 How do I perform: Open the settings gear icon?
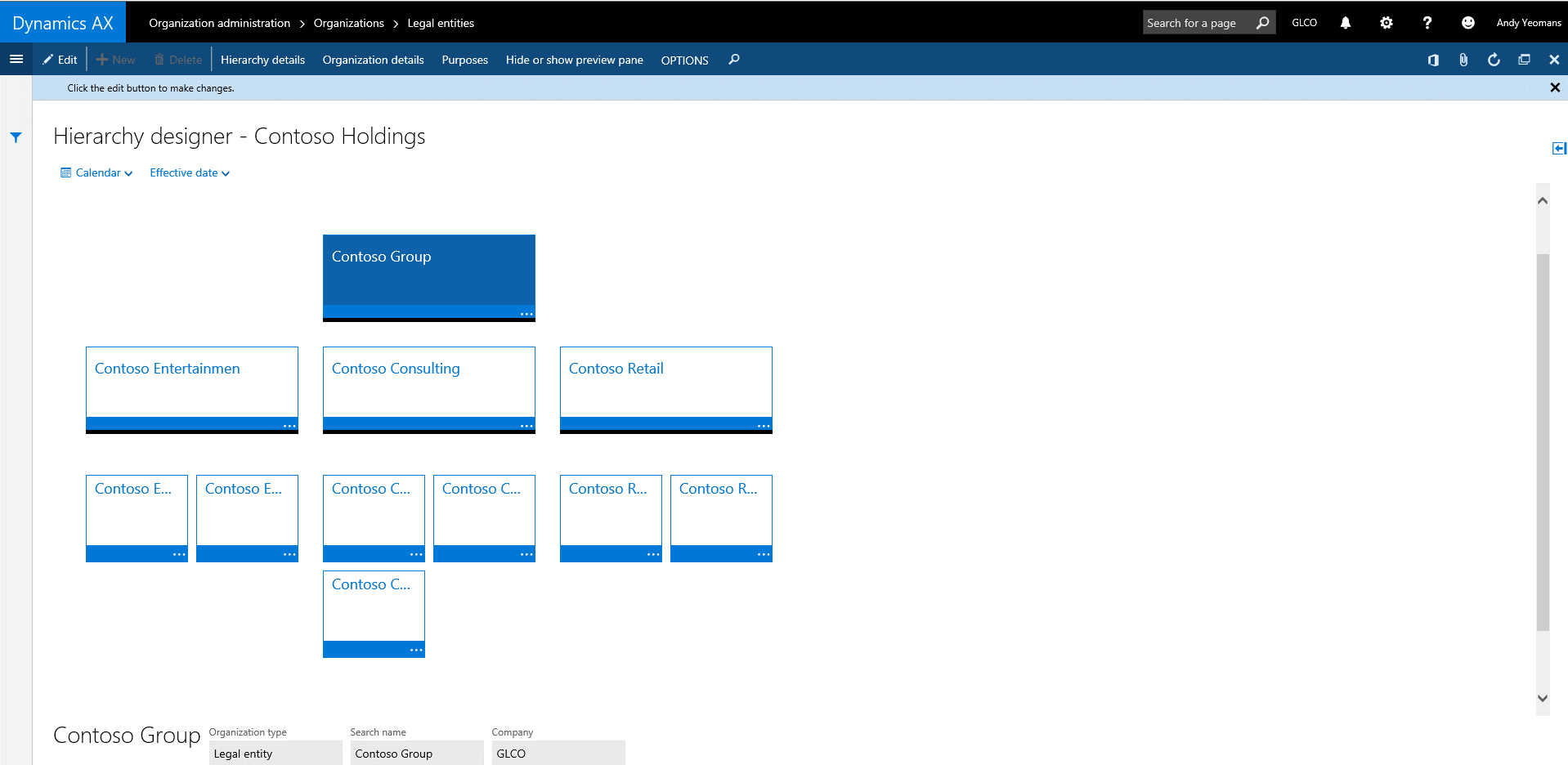pyautogui.click(x=1386, y=23)
